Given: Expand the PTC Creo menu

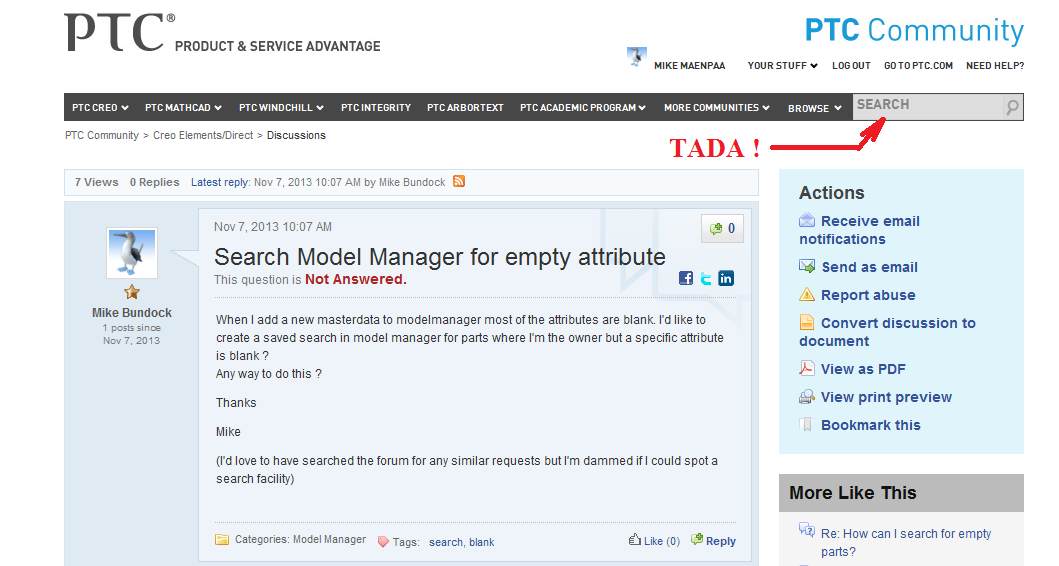Looking at the screenshot, I should coord(100,107).
